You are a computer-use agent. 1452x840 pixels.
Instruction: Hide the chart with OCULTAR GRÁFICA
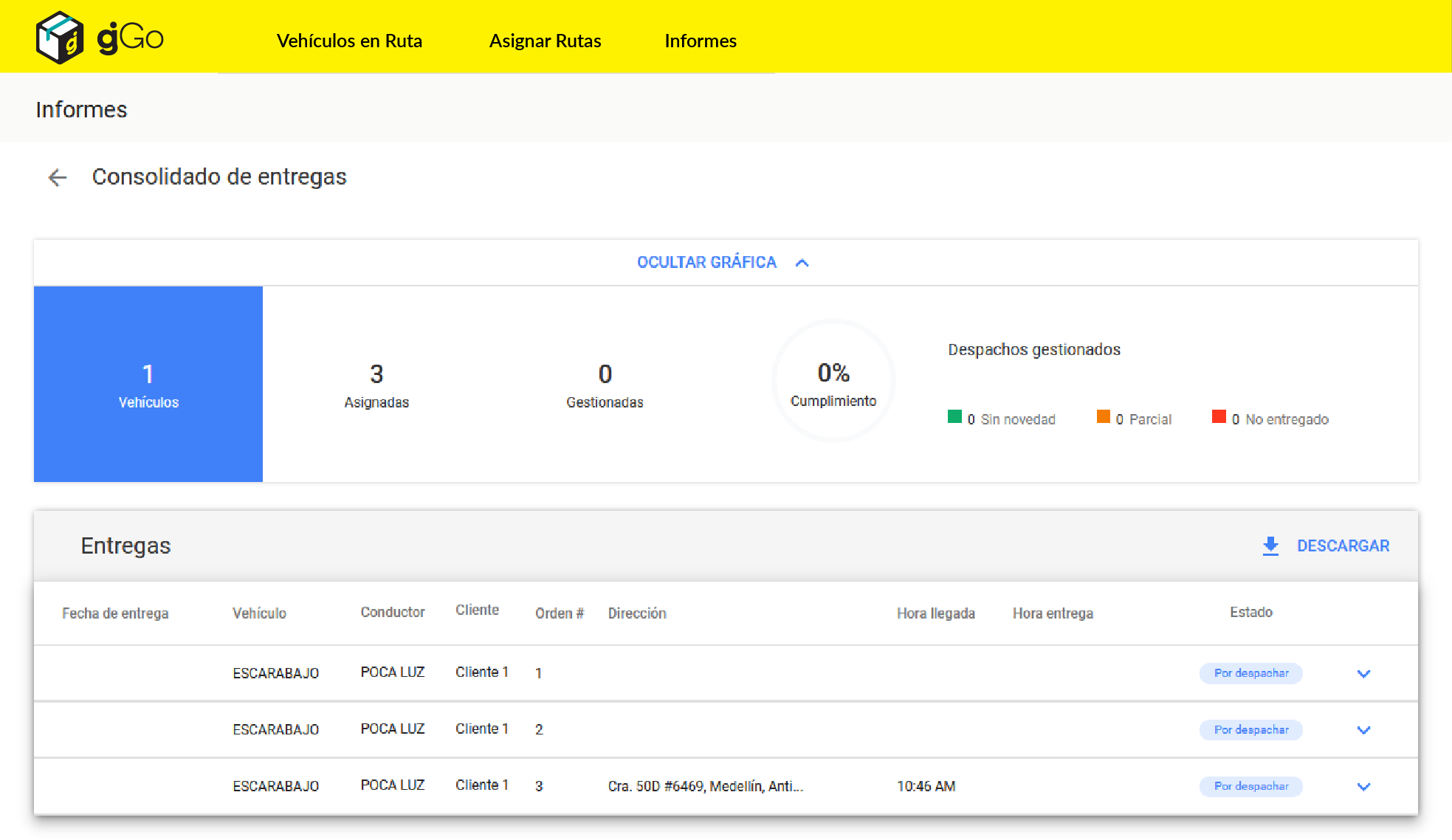(x=706, y=263)
